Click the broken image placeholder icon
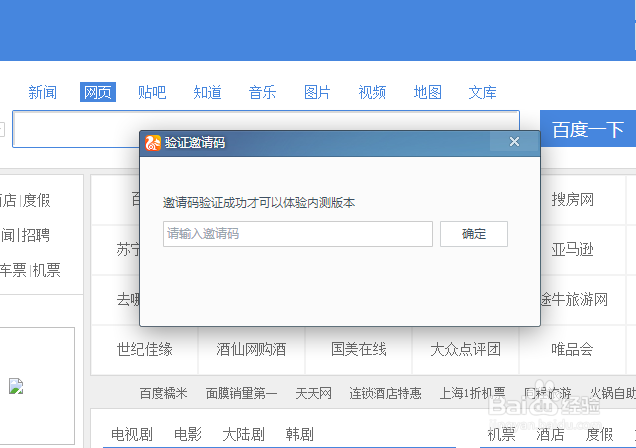This screenshot has height=448, width=636. pyautogui.click(x=16, y=386)
